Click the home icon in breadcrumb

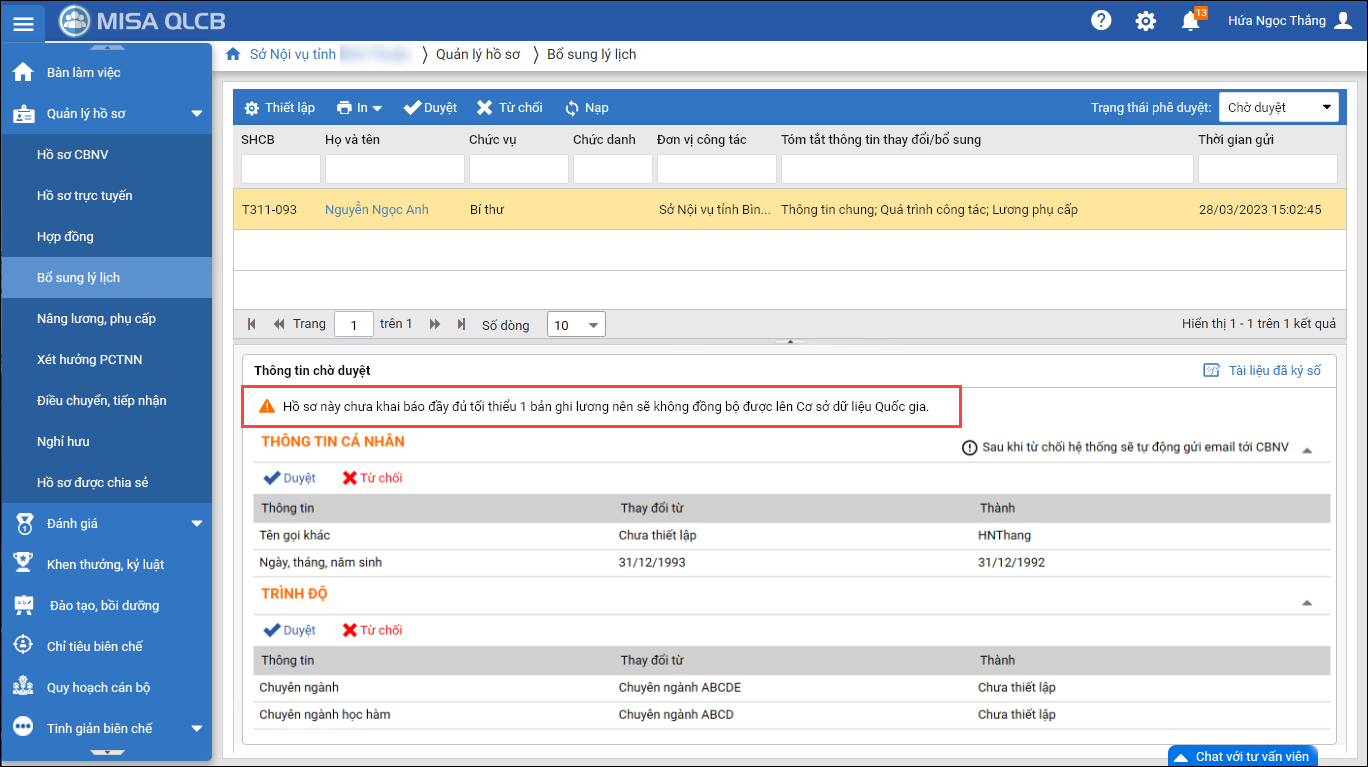point(233,54)
